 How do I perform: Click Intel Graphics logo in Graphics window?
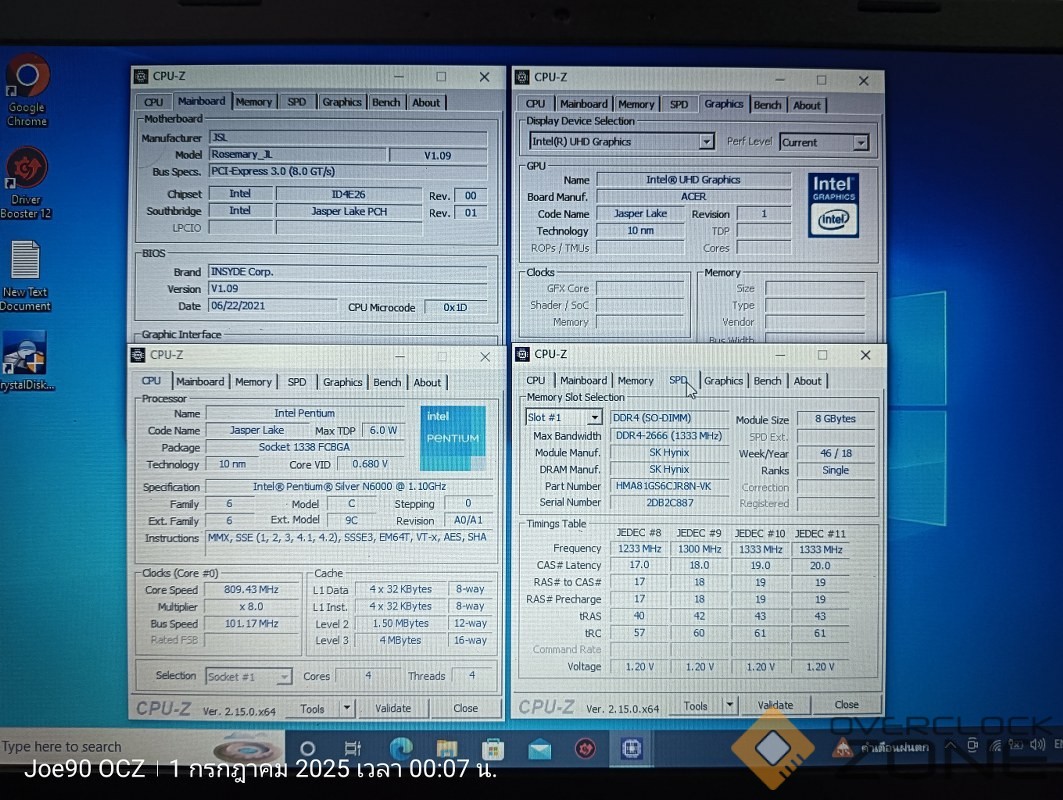click(833, 205)
